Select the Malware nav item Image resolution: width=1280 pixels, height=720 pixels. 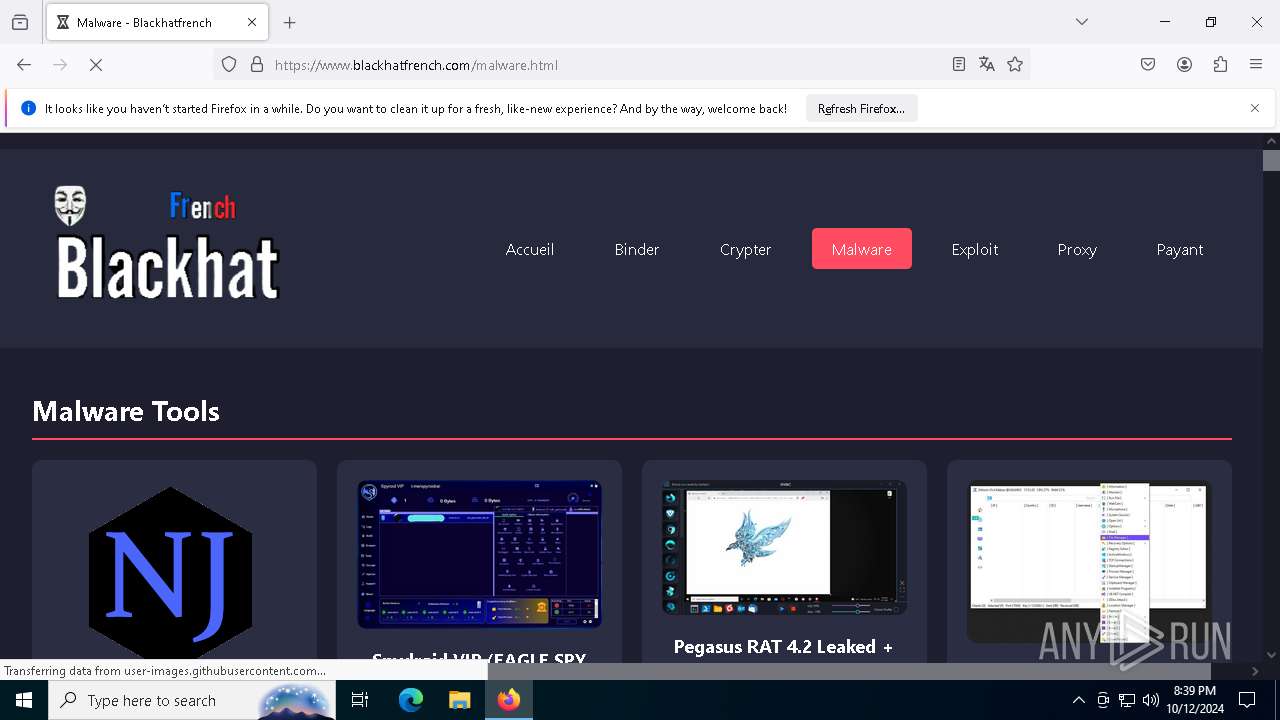(x=862, y=249)
